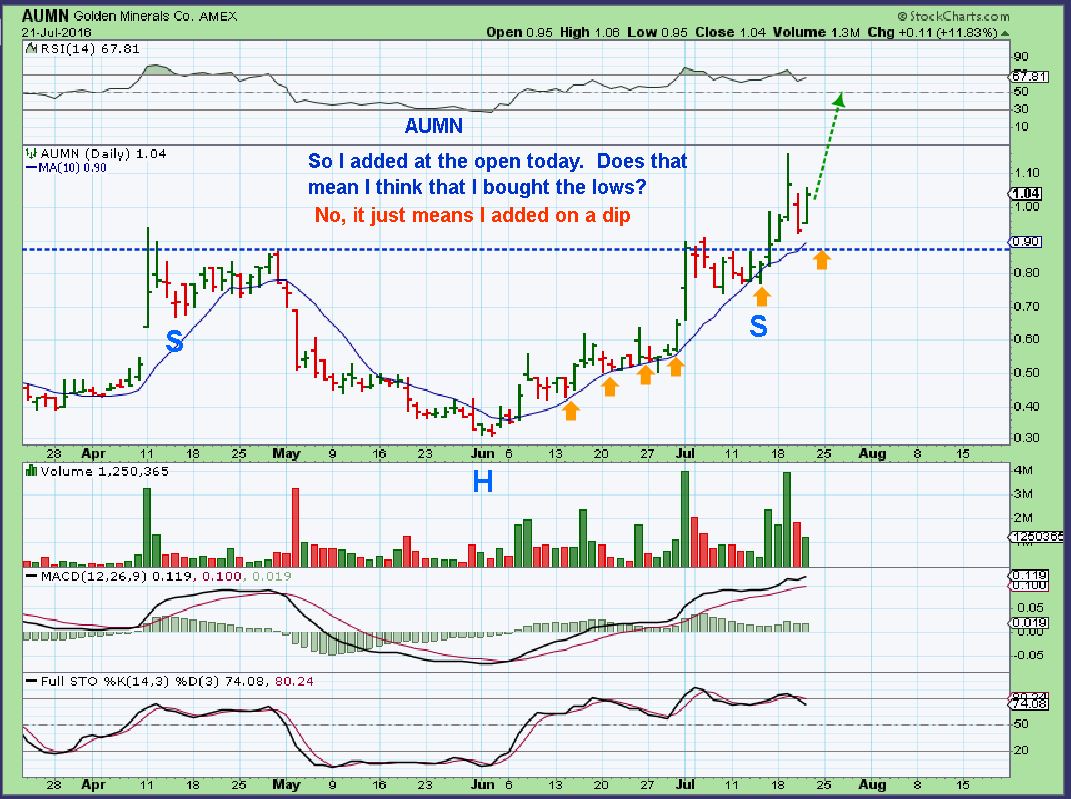Click the Full STO legend line marker
1071x799 pixels.
[31, 682]
